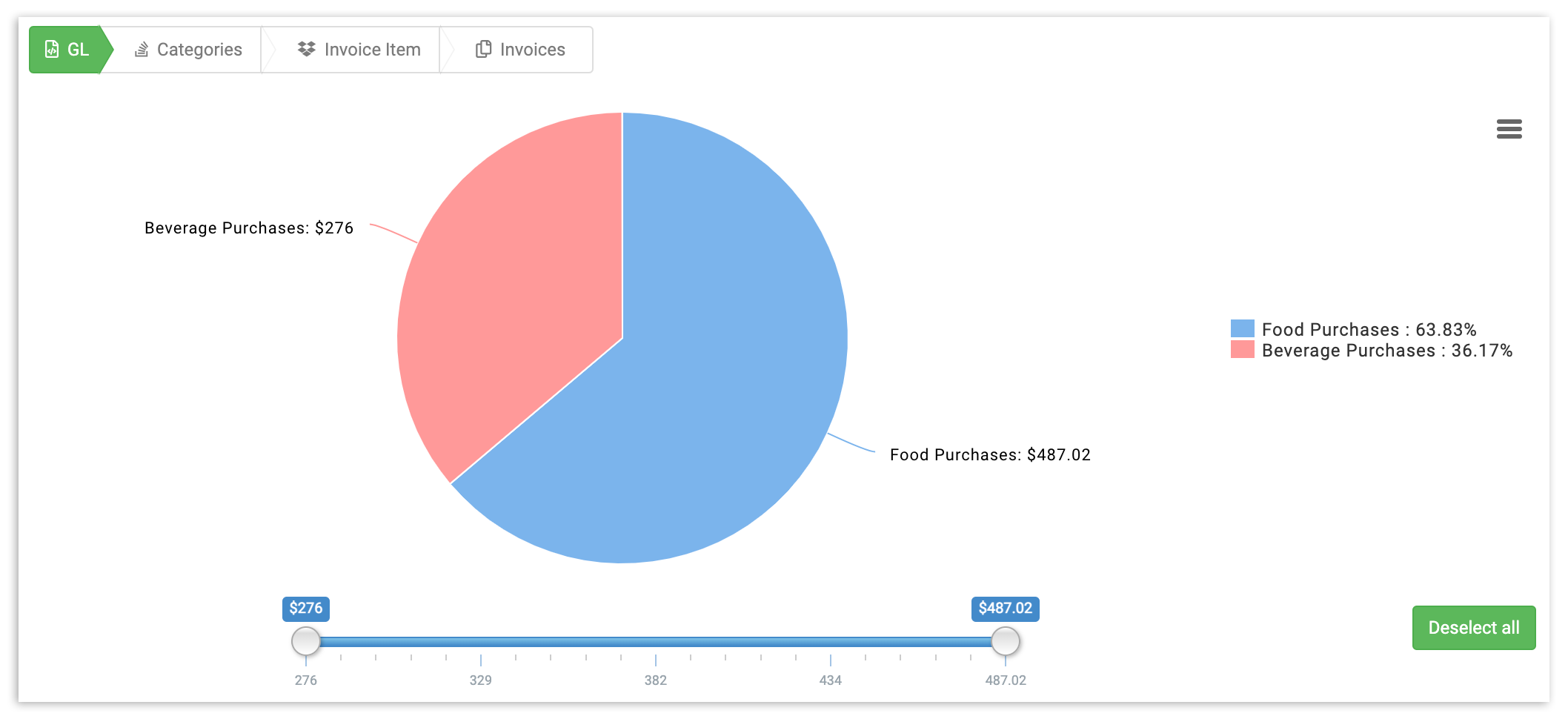The height and width of the screenshot is (719, 1568).
Task: Toggle Beverage Purchases legend color swatch
Action: [x=1242, y=350]
